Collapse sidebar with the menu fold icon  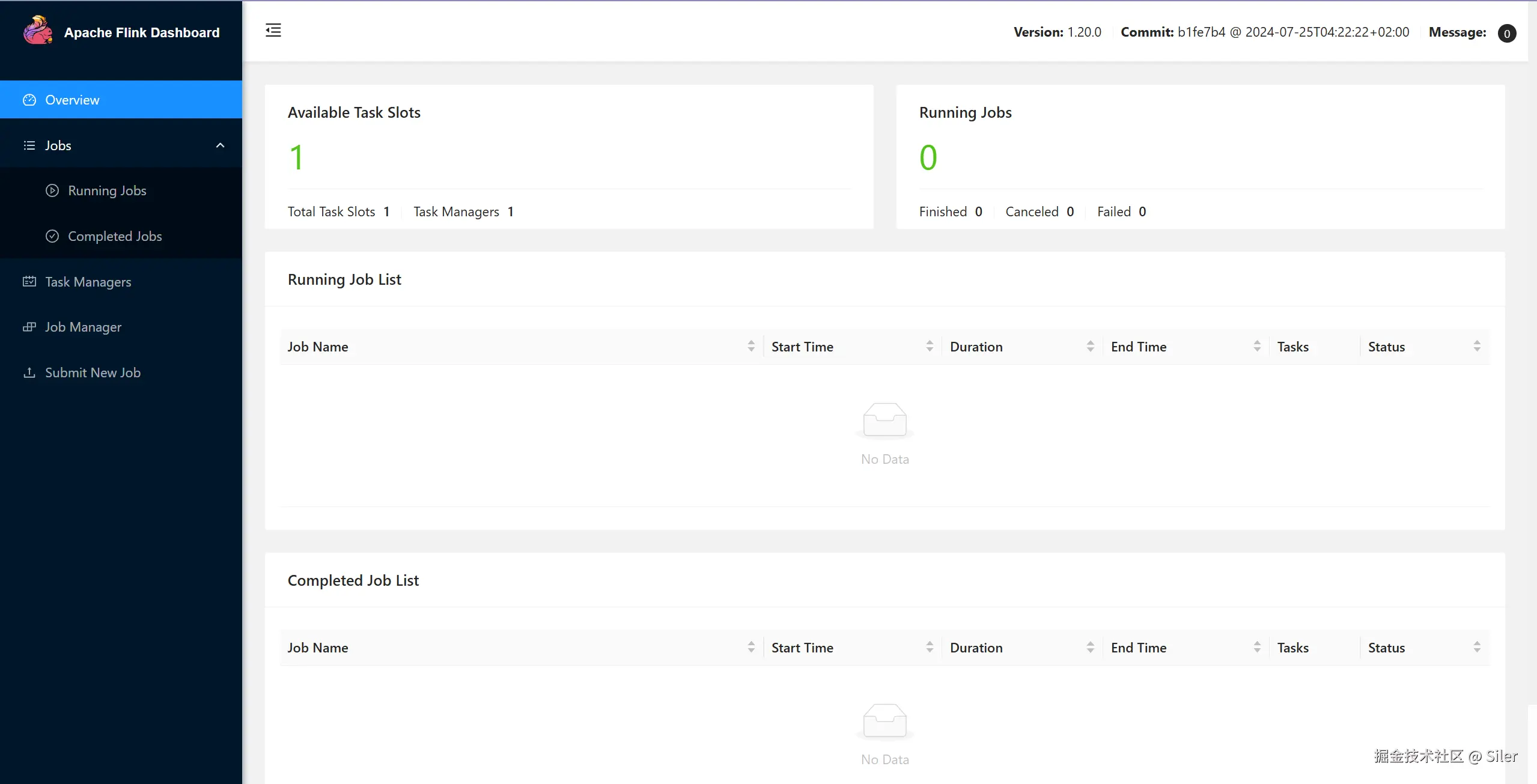(x=273, y=30)
